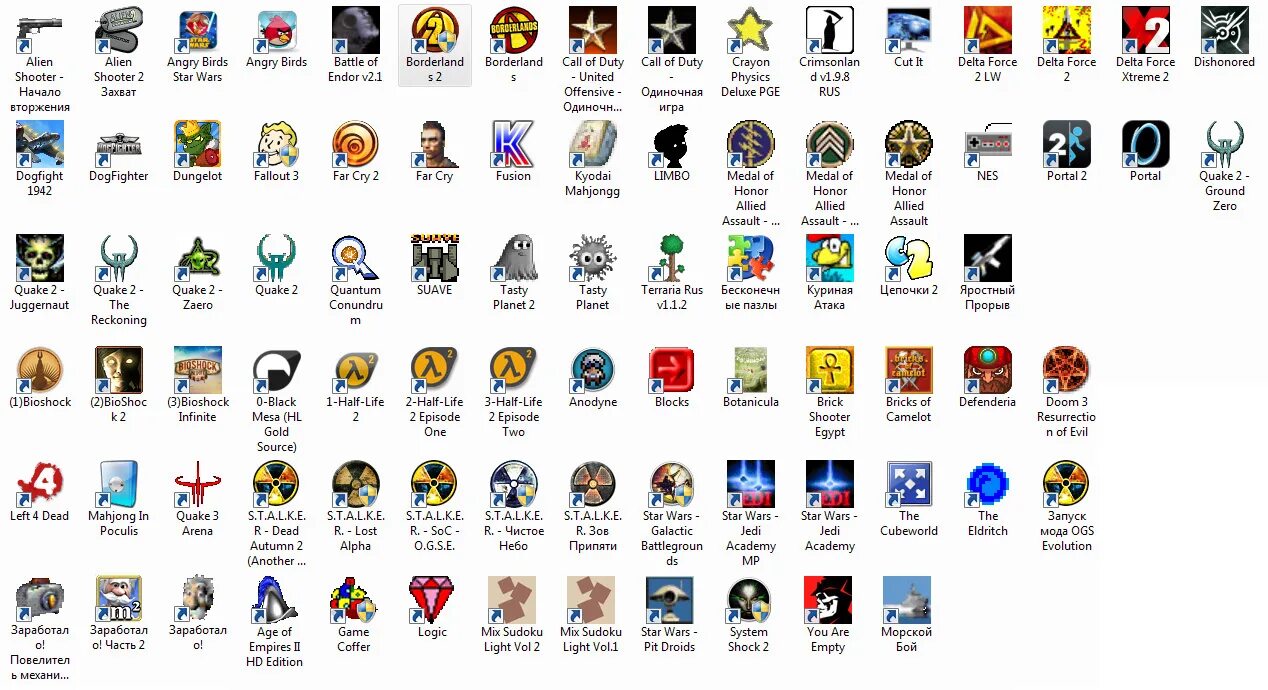Image resolution: width=1268 pixels, height=690 pixels.
Task: Launch the Delta Force Xtreme 2 shortcut
Action: pos(1145,30)
